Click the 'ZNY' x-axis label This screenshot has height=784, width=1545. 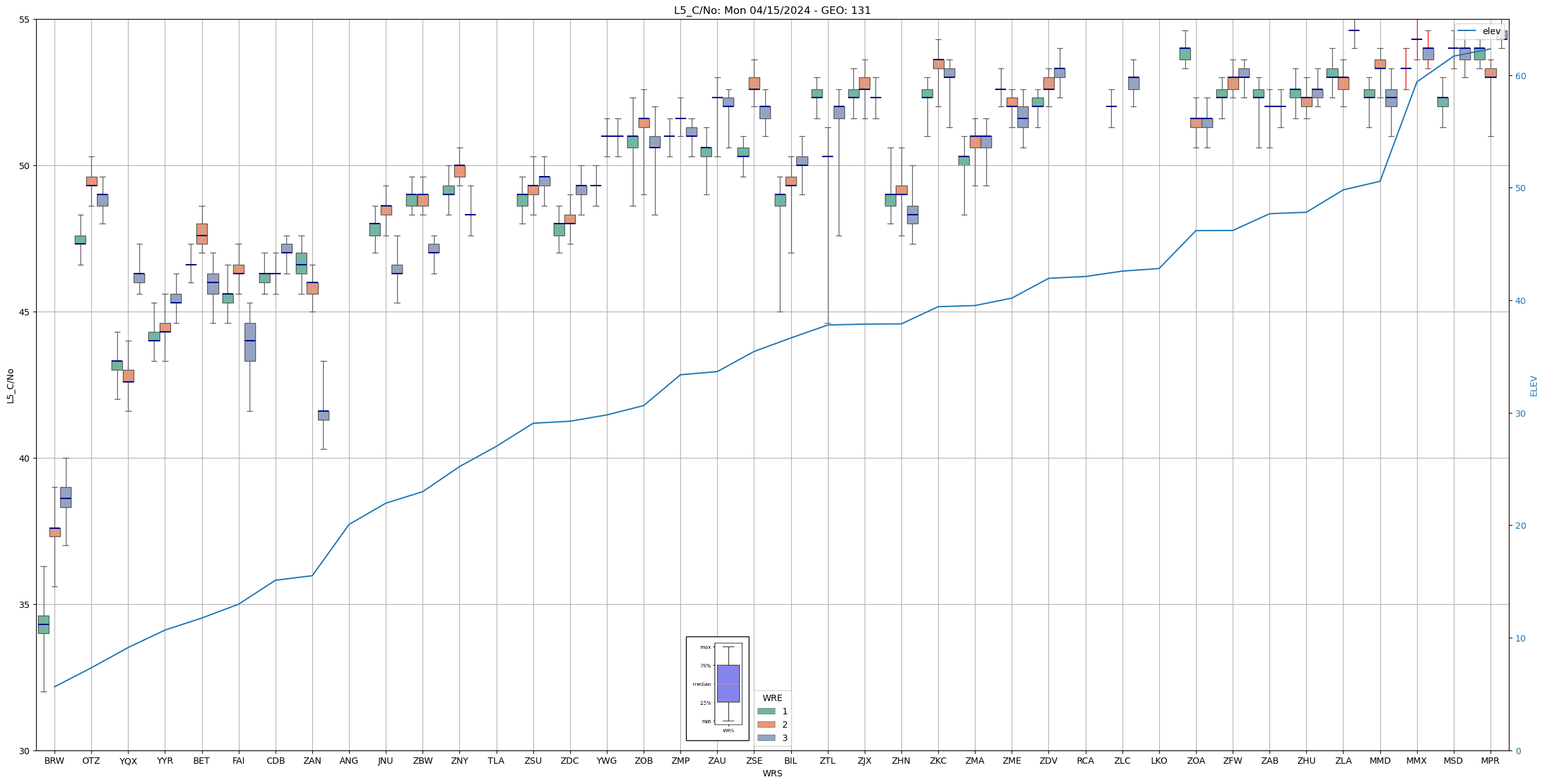(459, 761)
